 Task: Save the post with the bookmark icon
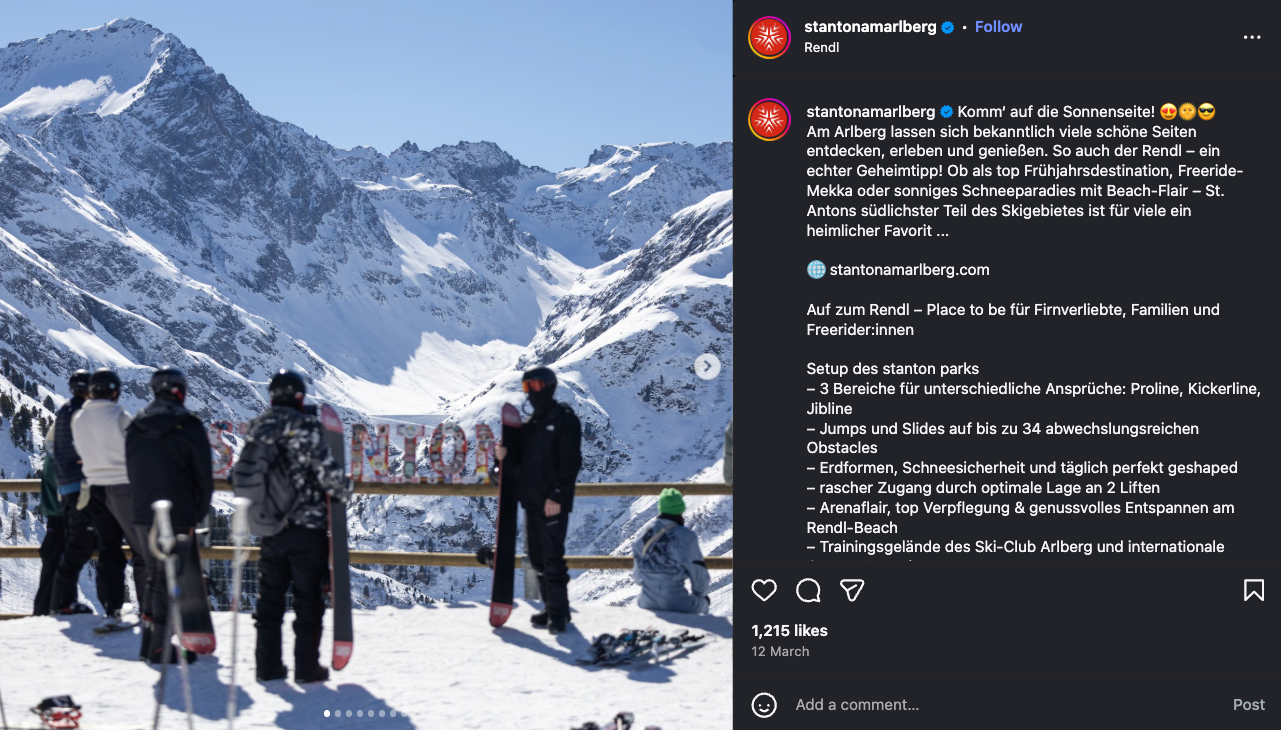[1254, 590]
